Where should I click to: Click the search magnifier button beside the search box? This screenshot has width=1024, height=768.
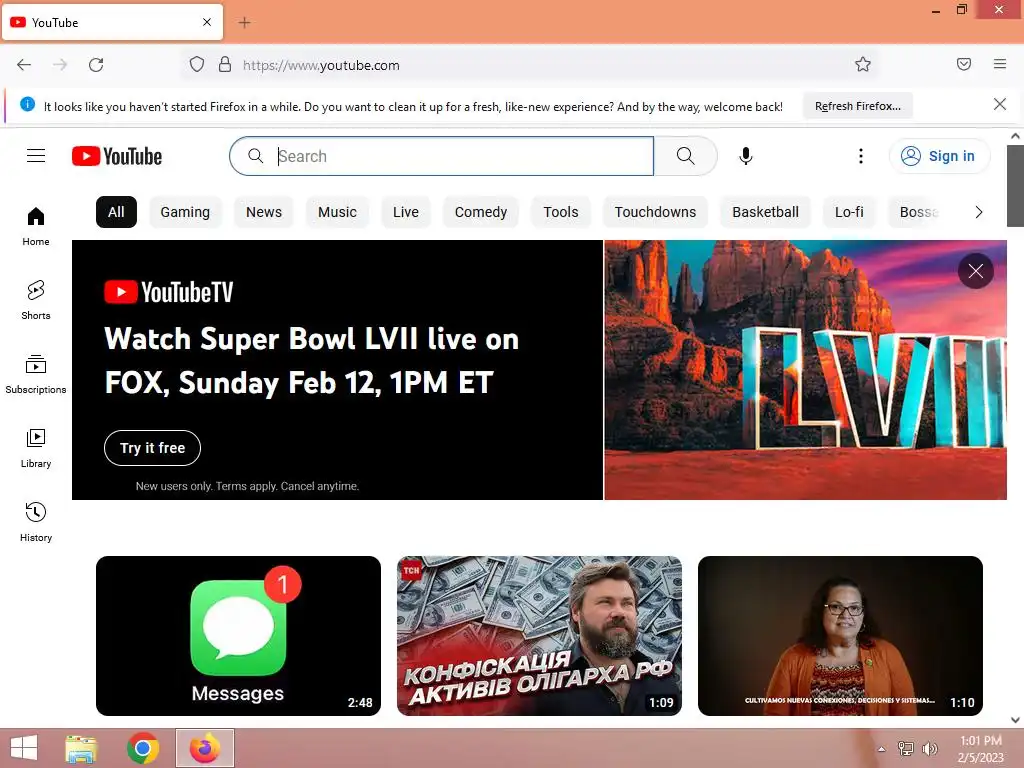point(685,156)
